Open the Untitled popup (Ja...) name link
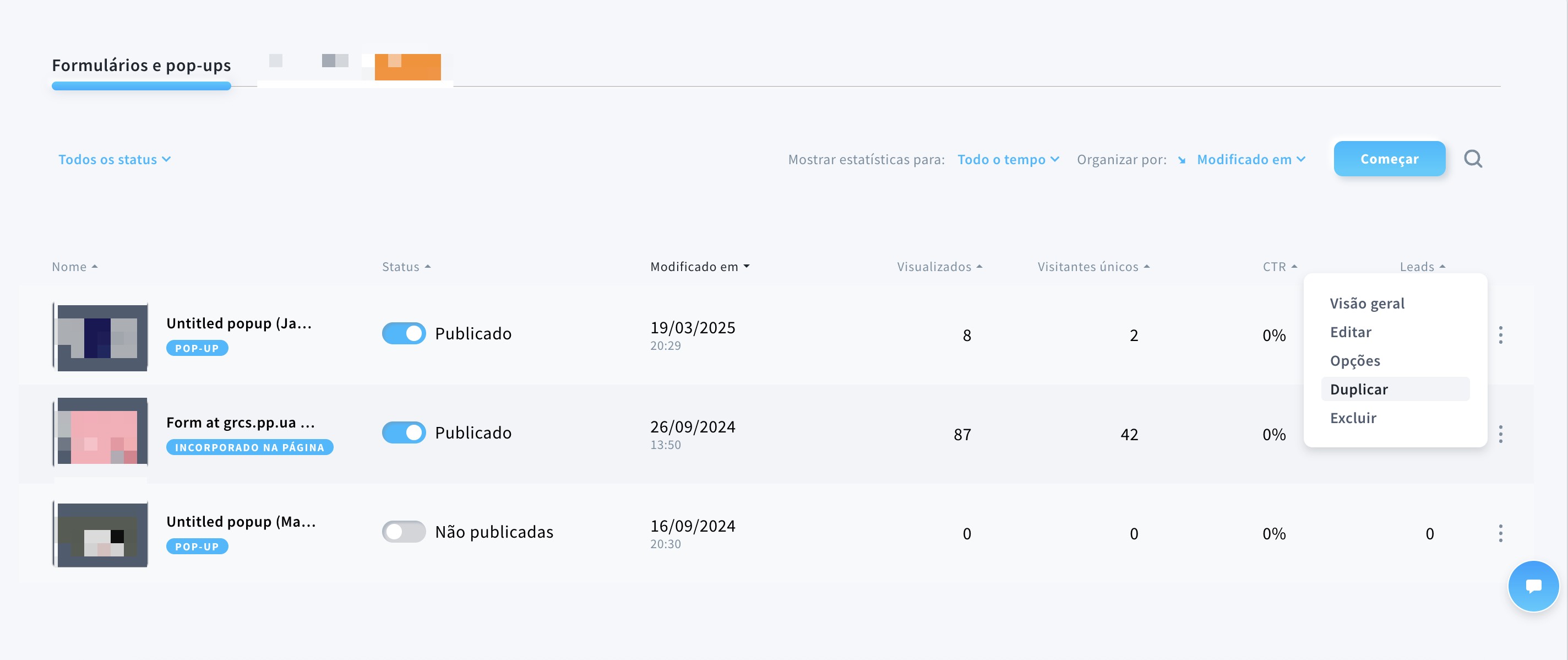This screenshot has width=1568, height=660. point(239,323)
